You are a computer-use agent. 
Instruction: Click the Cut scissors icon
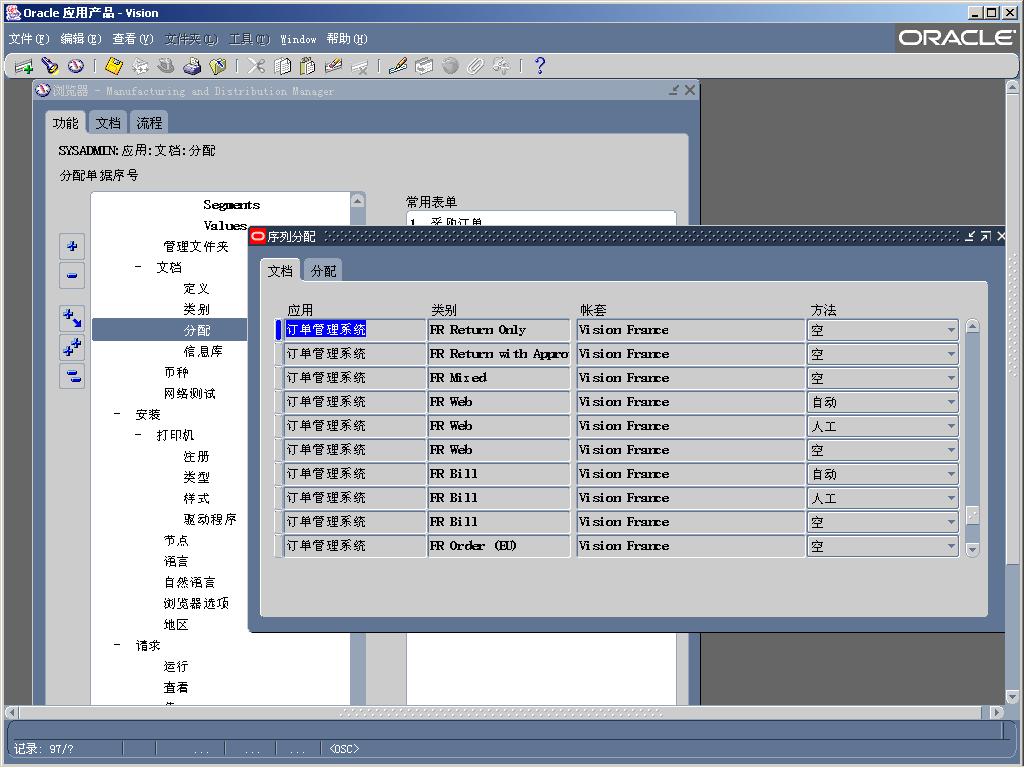pyautogui.click(x=257, y=66)
